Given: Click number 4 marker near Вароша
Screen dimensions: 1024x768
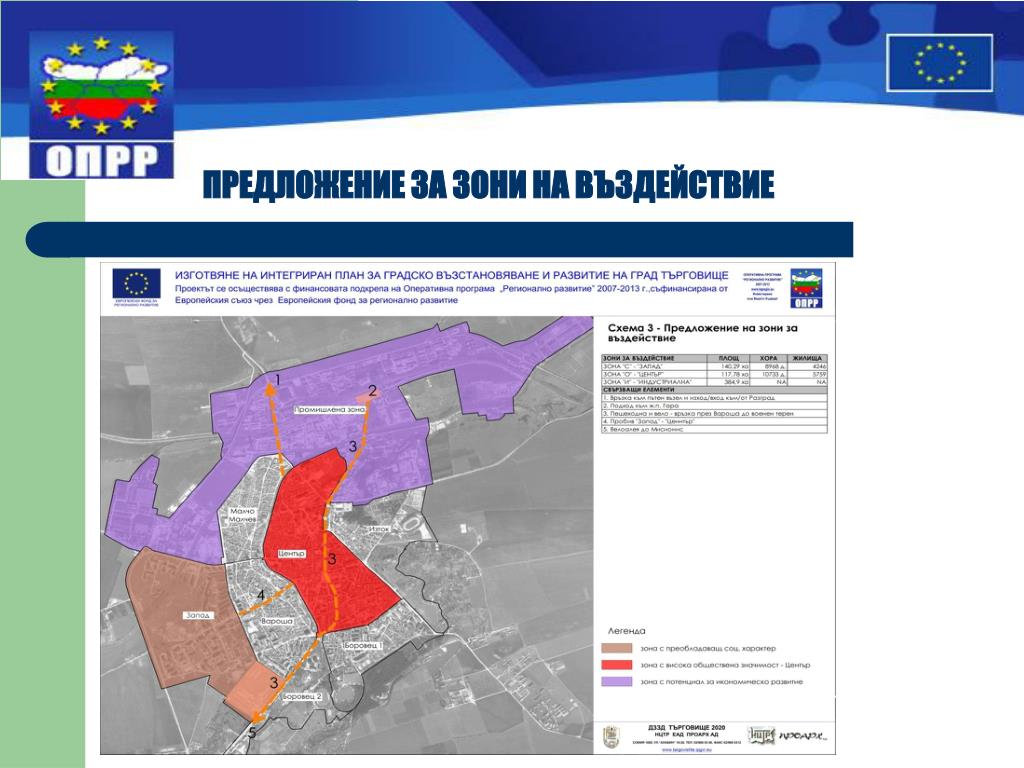Looking at the screenshot, I should 261,596.
